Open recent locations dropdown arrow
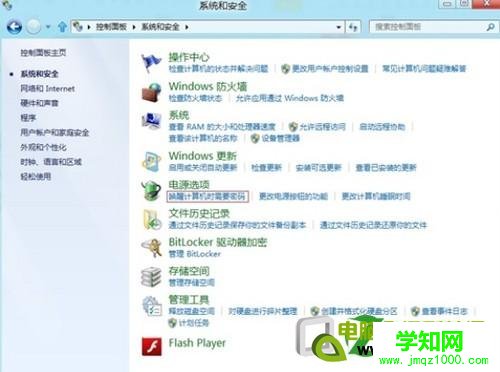This screenshot has width=500, height=372. pyautogui.click(x=48, y=27)
